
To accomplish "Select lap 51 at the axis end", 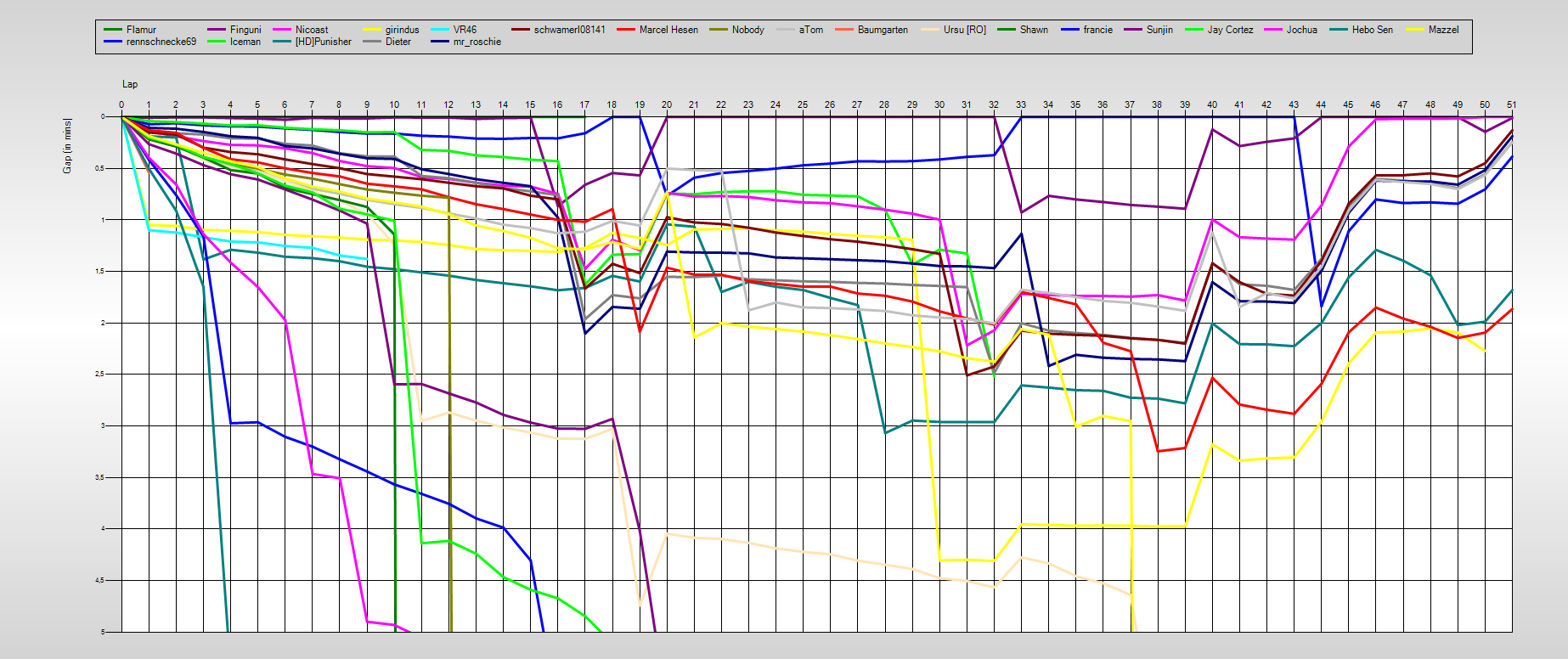I will [x=1511, y=105].
